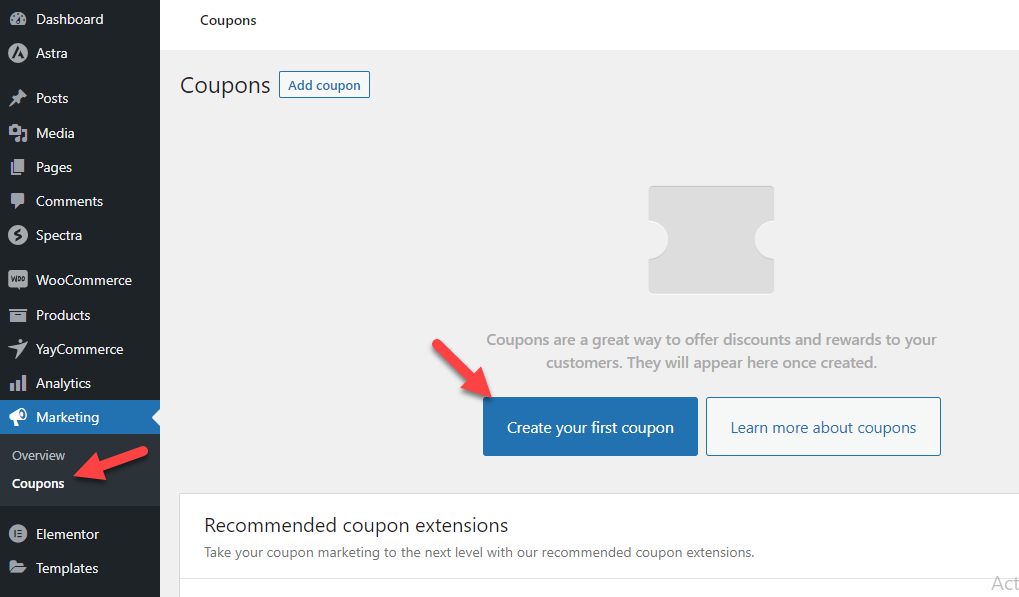This screenshot has width=1019, height=597.
Task: Open Learn more about coupons link
Action: [x=823, y=427]
